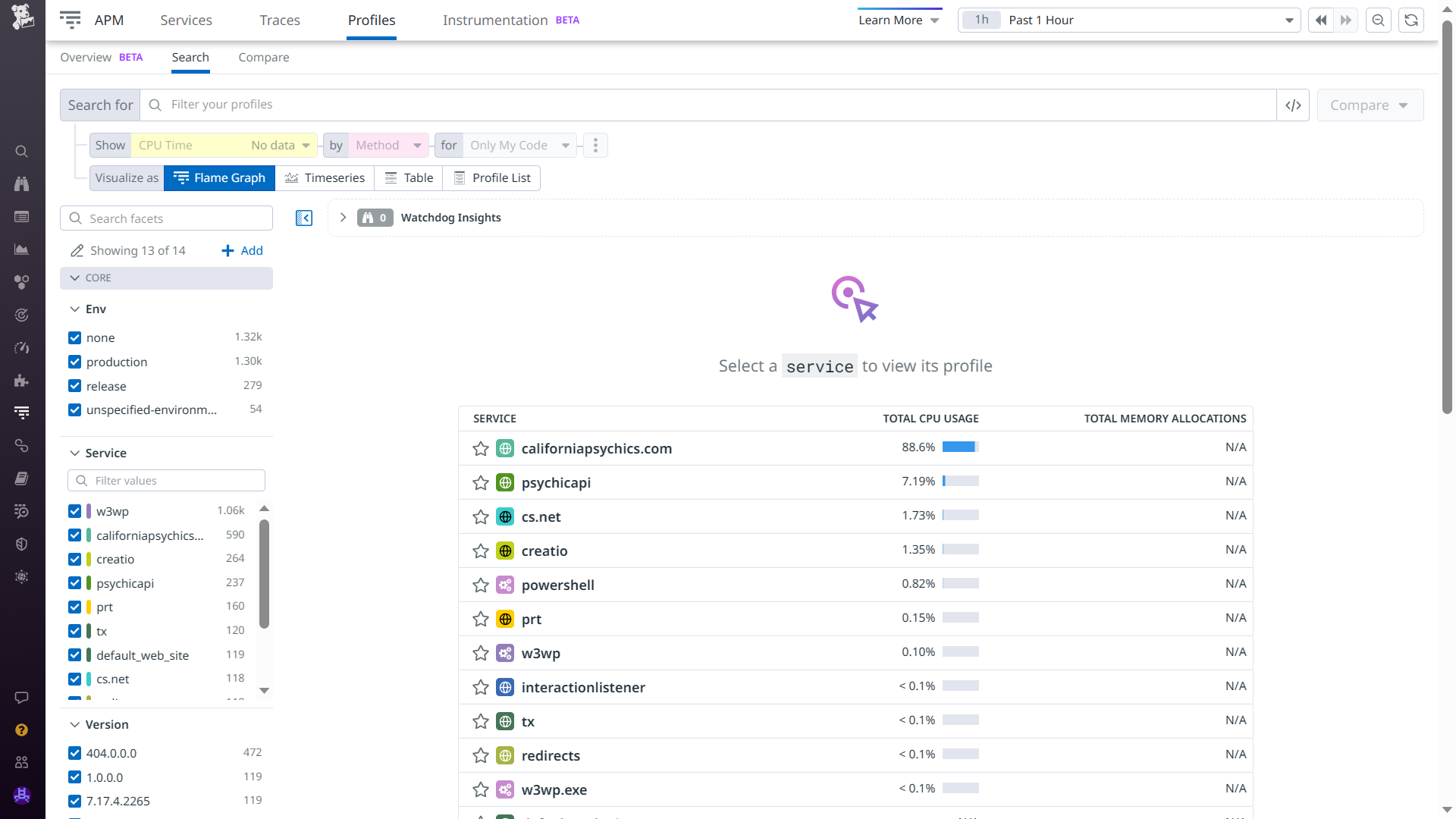Collapse the Env facet group
The width and height of the screenshot is (1456, 819).
75,309
